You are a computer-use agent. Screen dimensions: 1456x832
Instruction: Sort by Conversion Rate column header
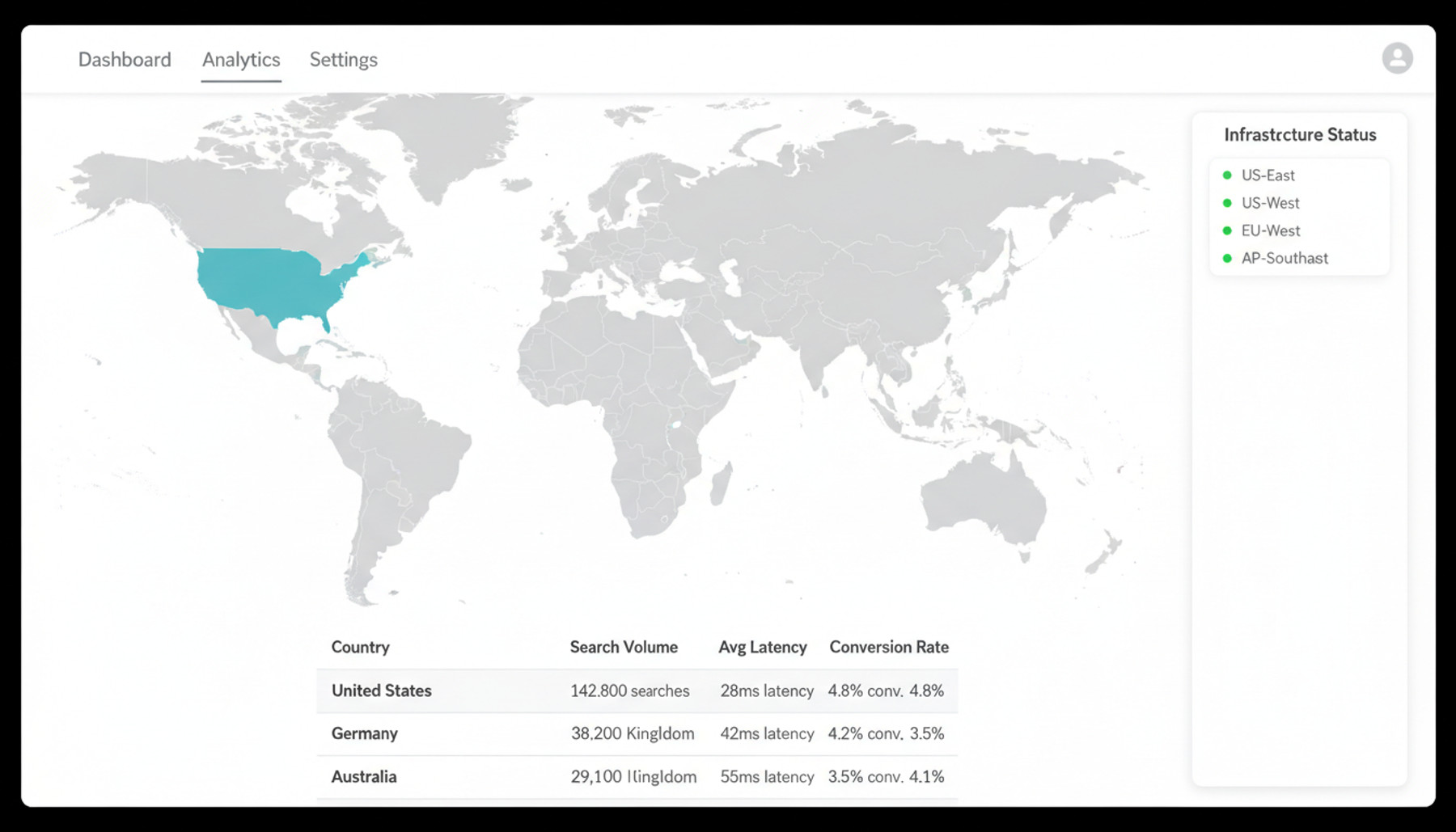pos(889,647)
